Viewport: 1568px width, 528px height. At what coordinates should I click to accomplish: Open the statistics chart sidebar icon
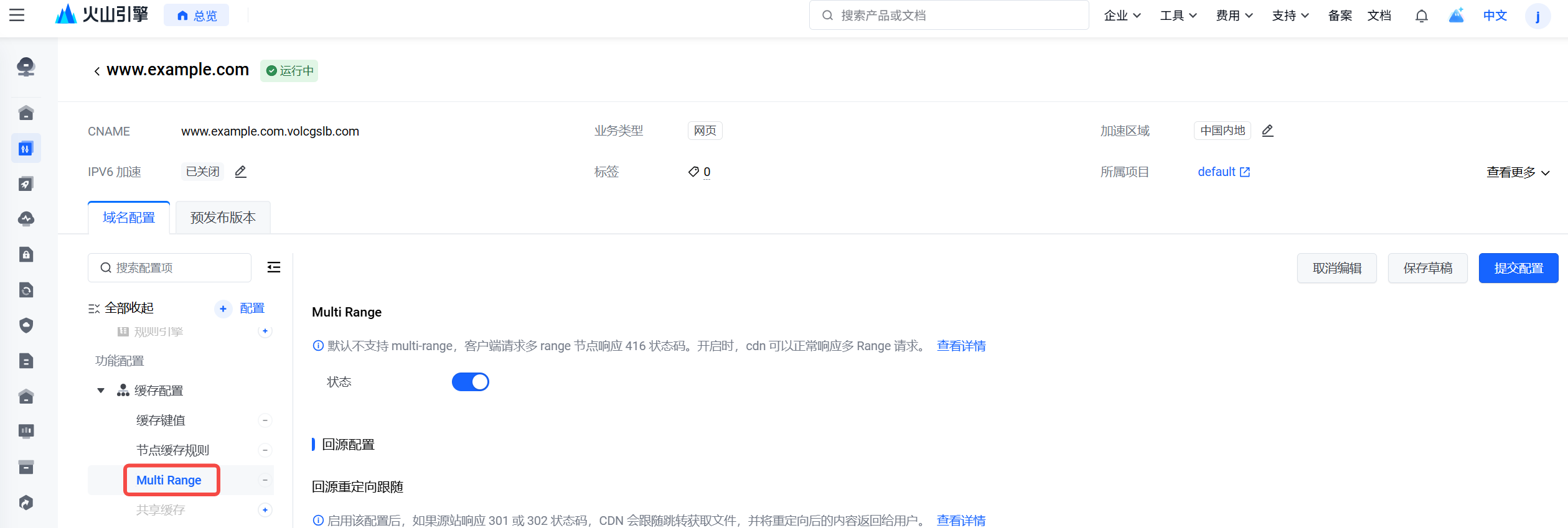(26, 431)
